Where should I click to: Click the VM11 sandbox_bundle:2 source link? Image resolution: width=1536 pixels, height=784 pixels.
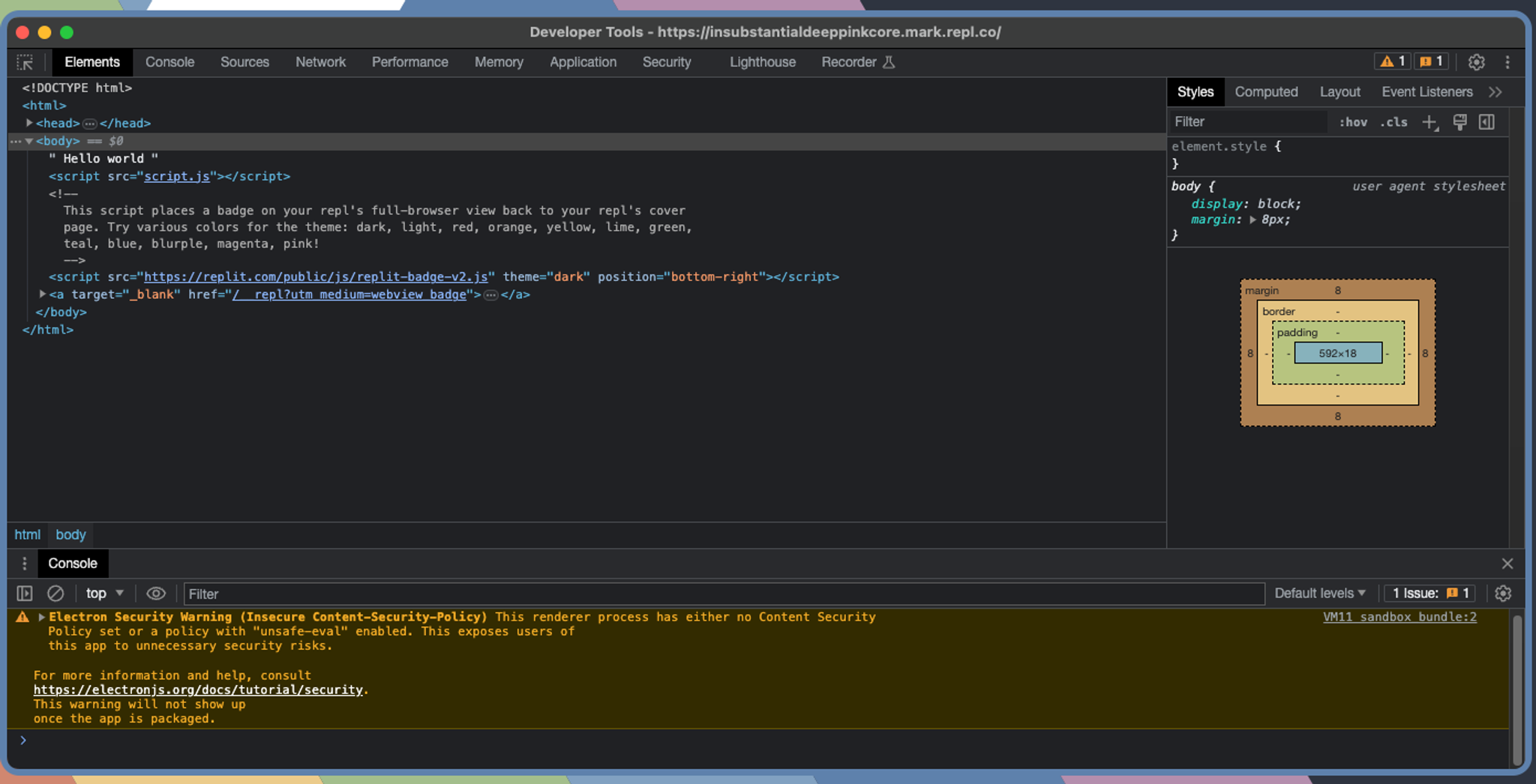(1399, 617)
